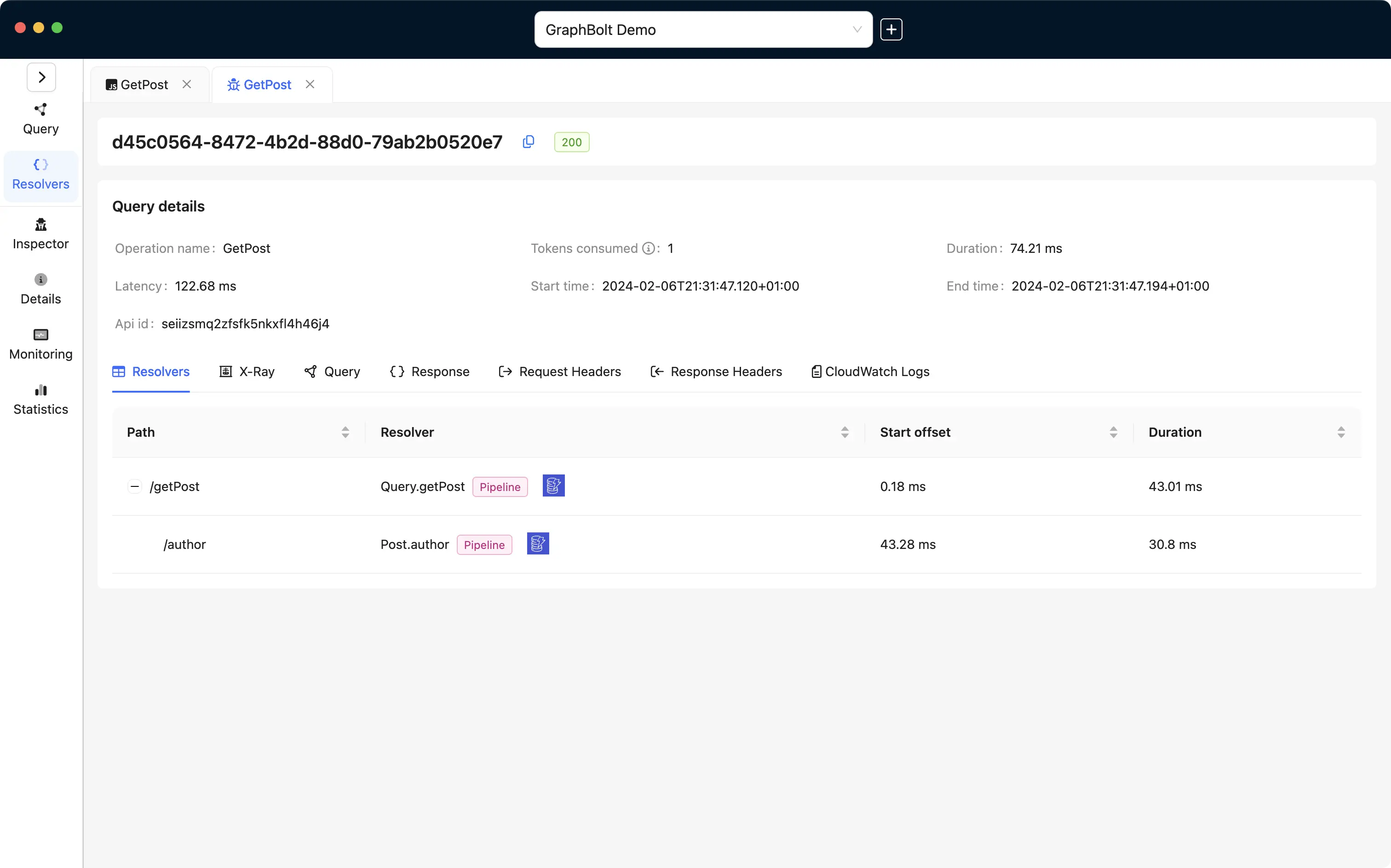
Task: Toggle sorting on the Path column
Action: (345, 432)
